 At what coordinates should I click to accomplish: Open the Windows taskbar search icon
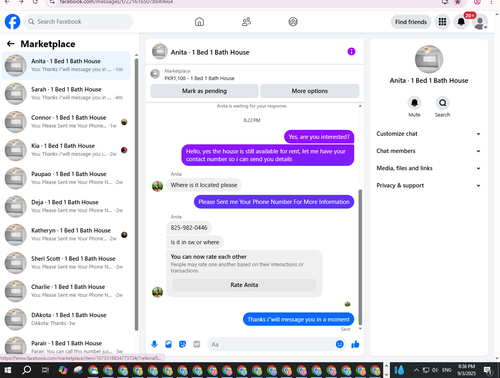coord(26,370)
